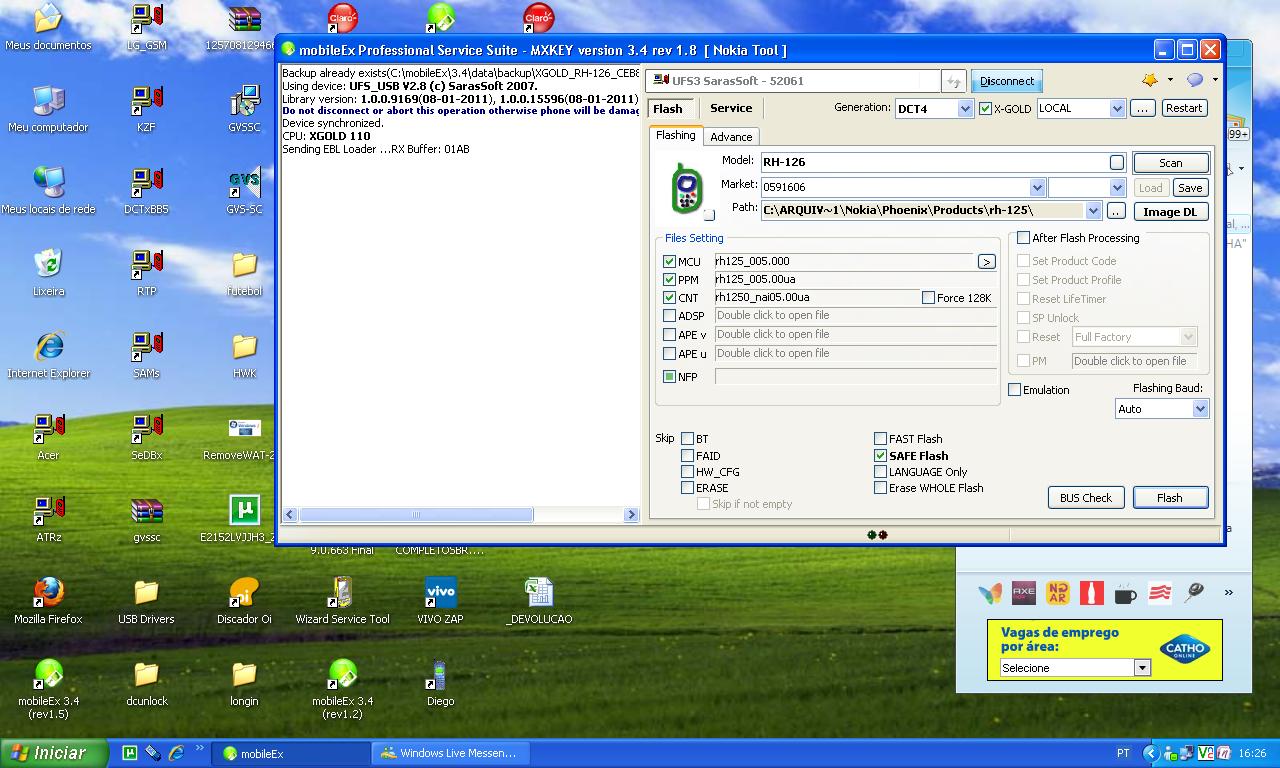Switch to the Service tab

[731, 108]
